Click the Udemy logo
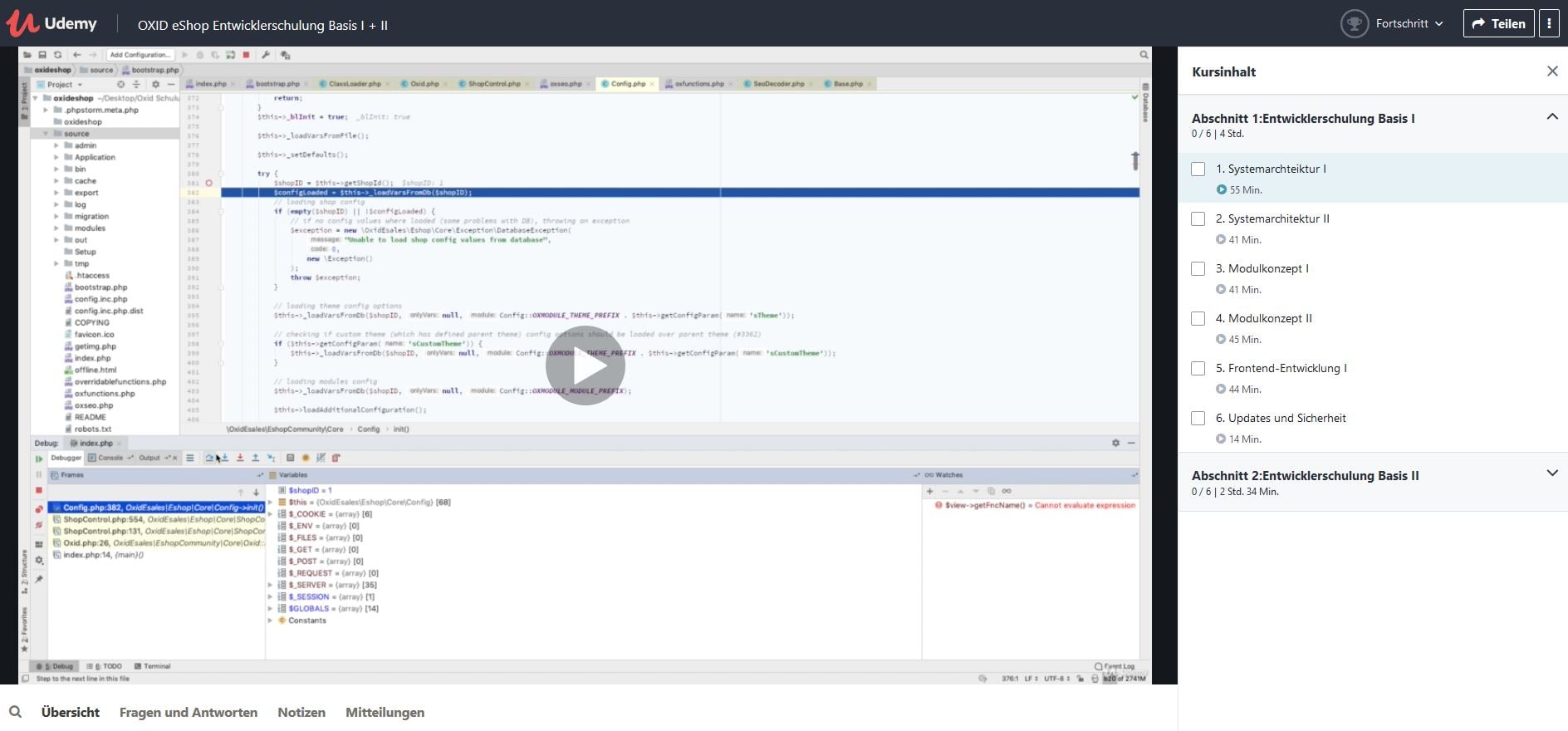Screen dimensions: 1568x731 51,24
